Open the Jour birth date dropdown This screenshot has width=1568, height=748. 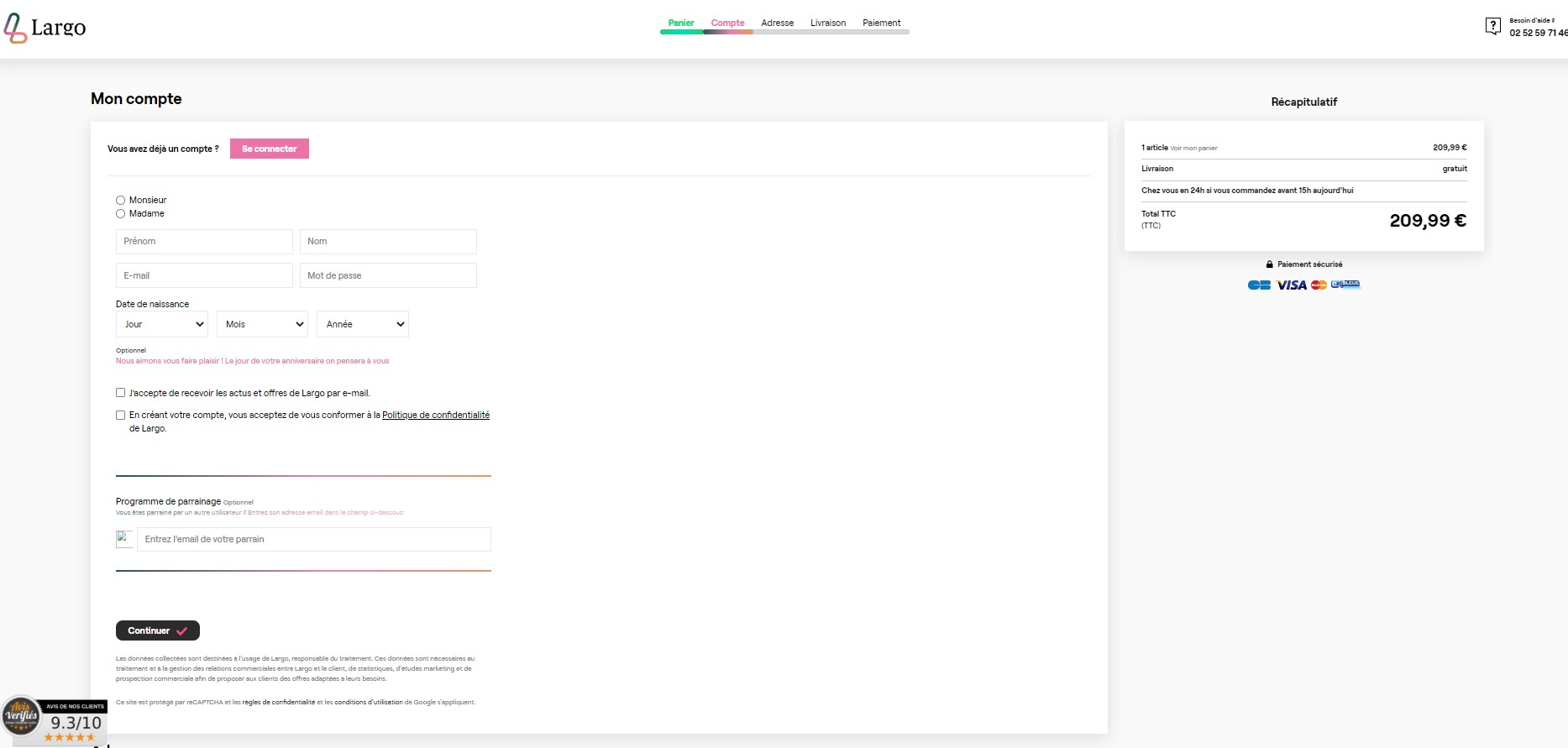(x=162, y=324)
